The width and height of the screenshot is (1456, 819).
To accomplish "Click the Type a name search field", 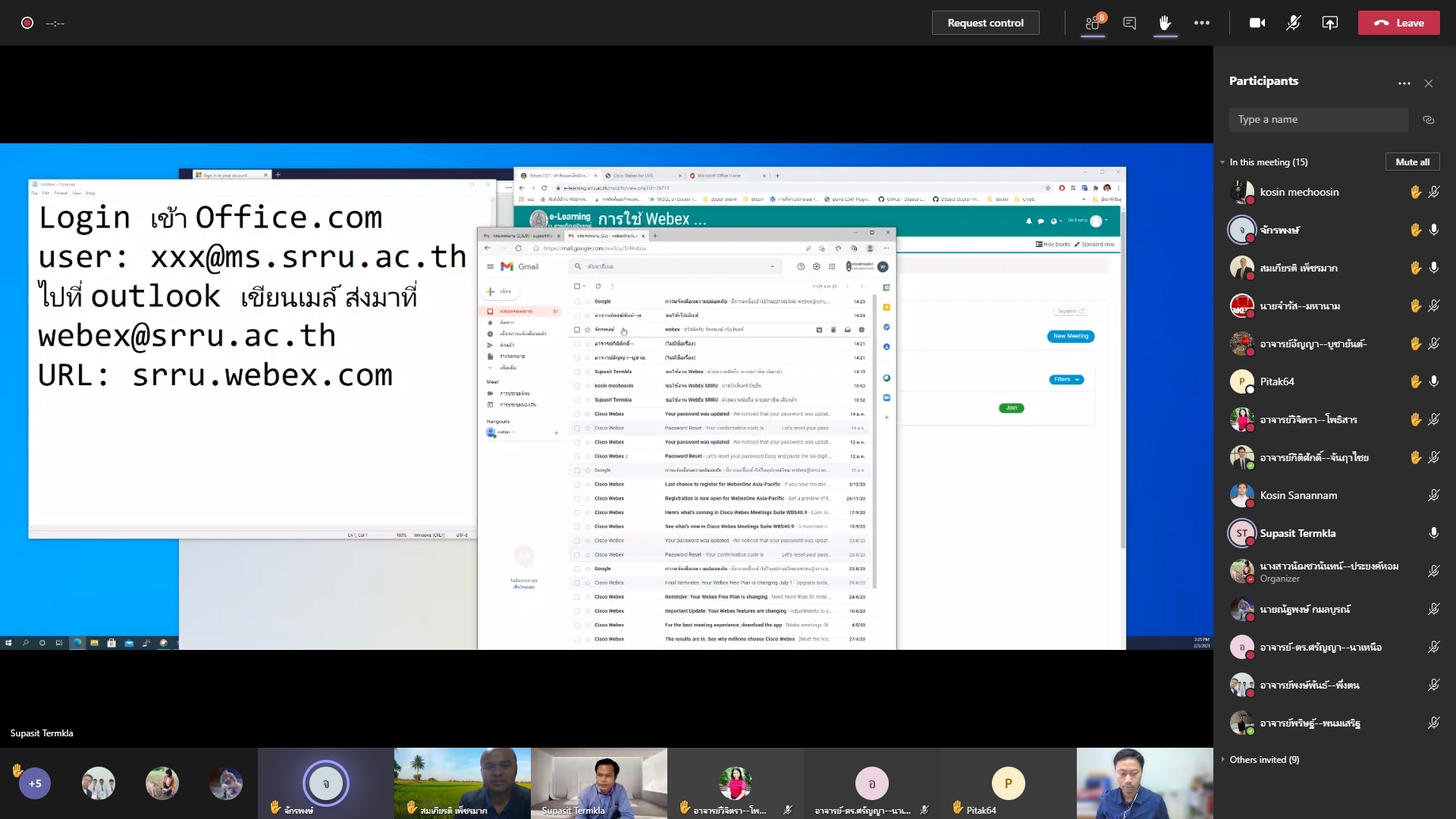I will click(x=1318, y=120).
